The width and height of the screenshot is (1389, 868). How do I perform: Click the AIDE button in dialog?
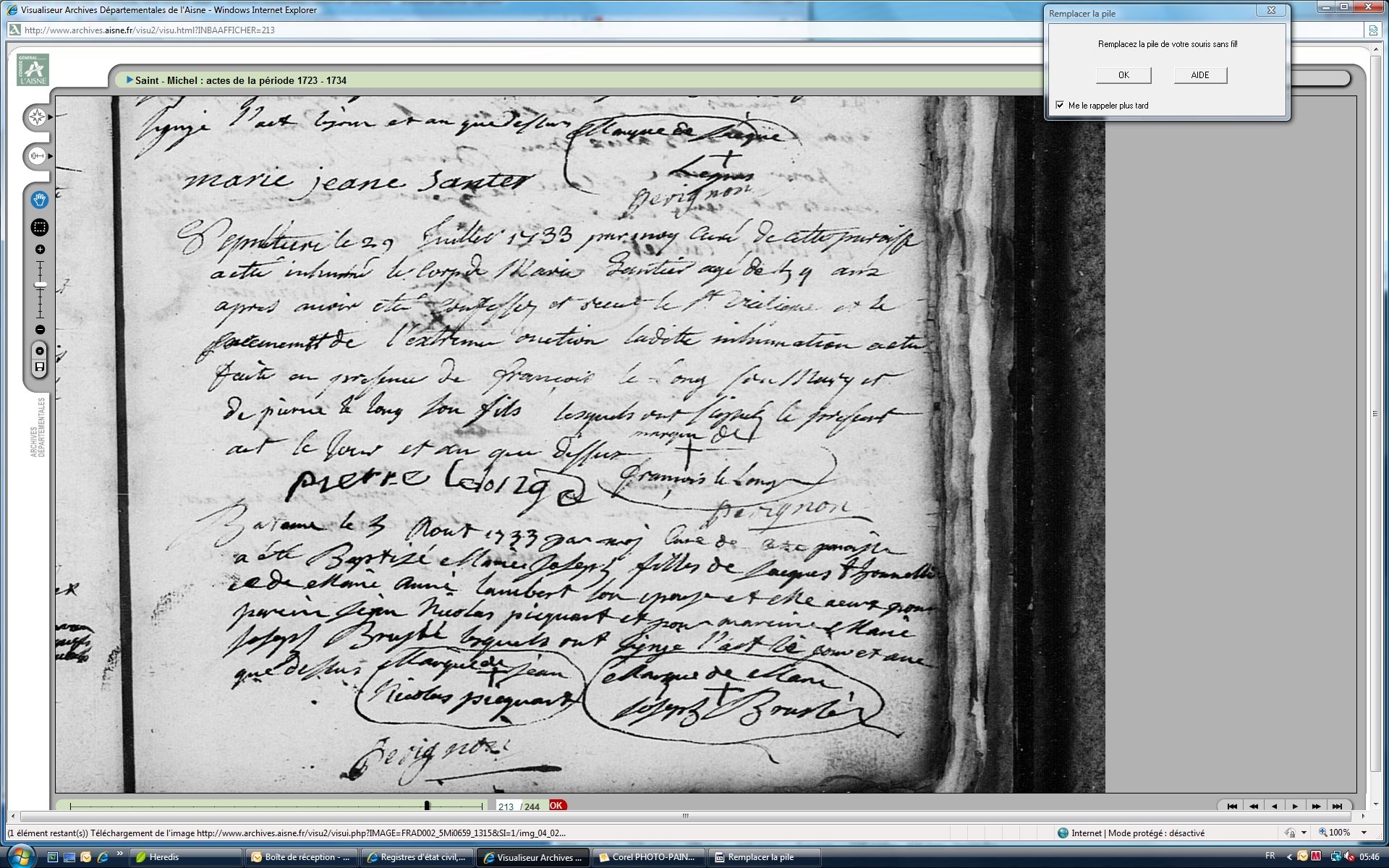1199,75
